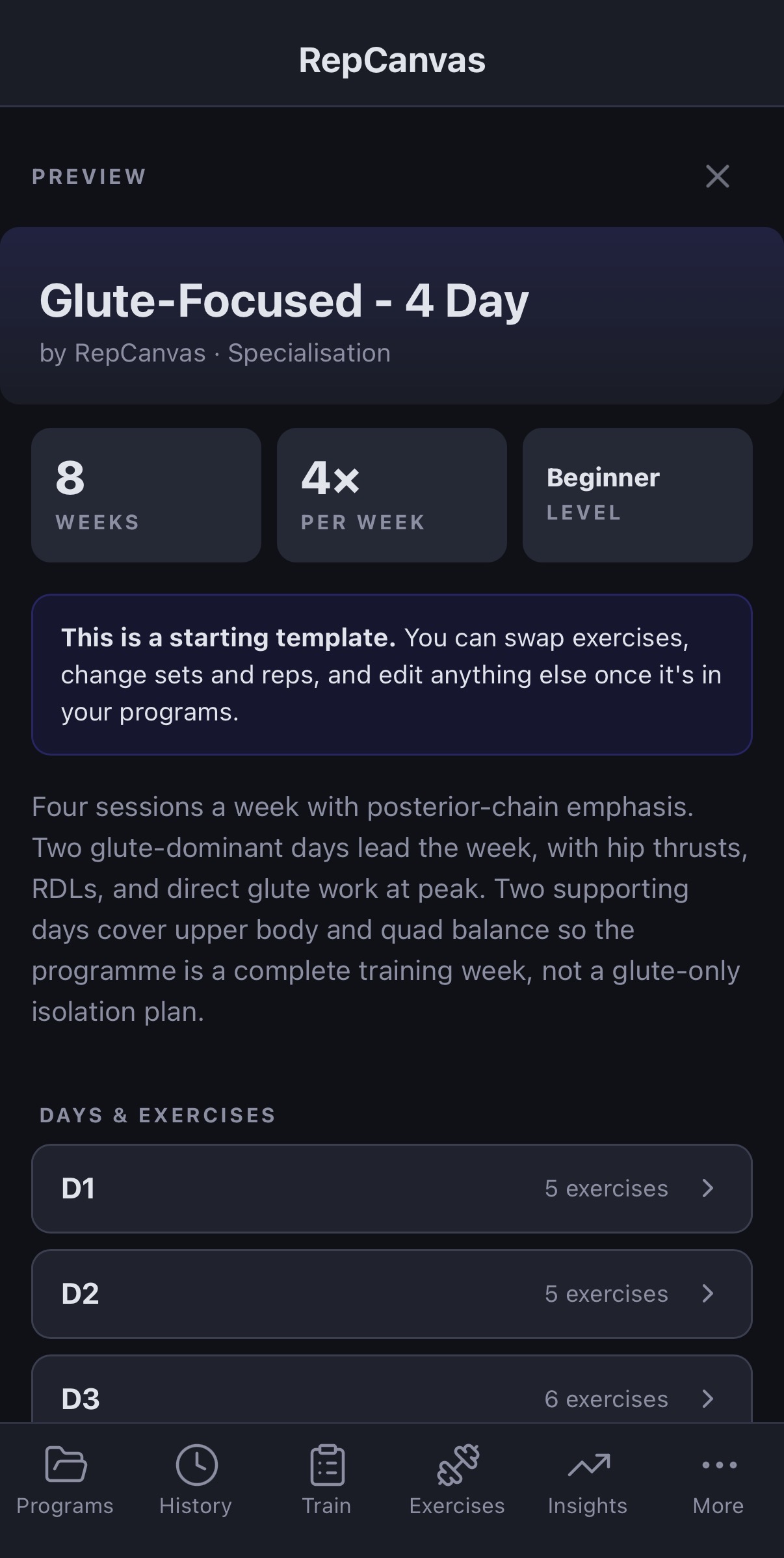
Task: Select the 4x Per Week stat card
Action: [x=391, y=495]
